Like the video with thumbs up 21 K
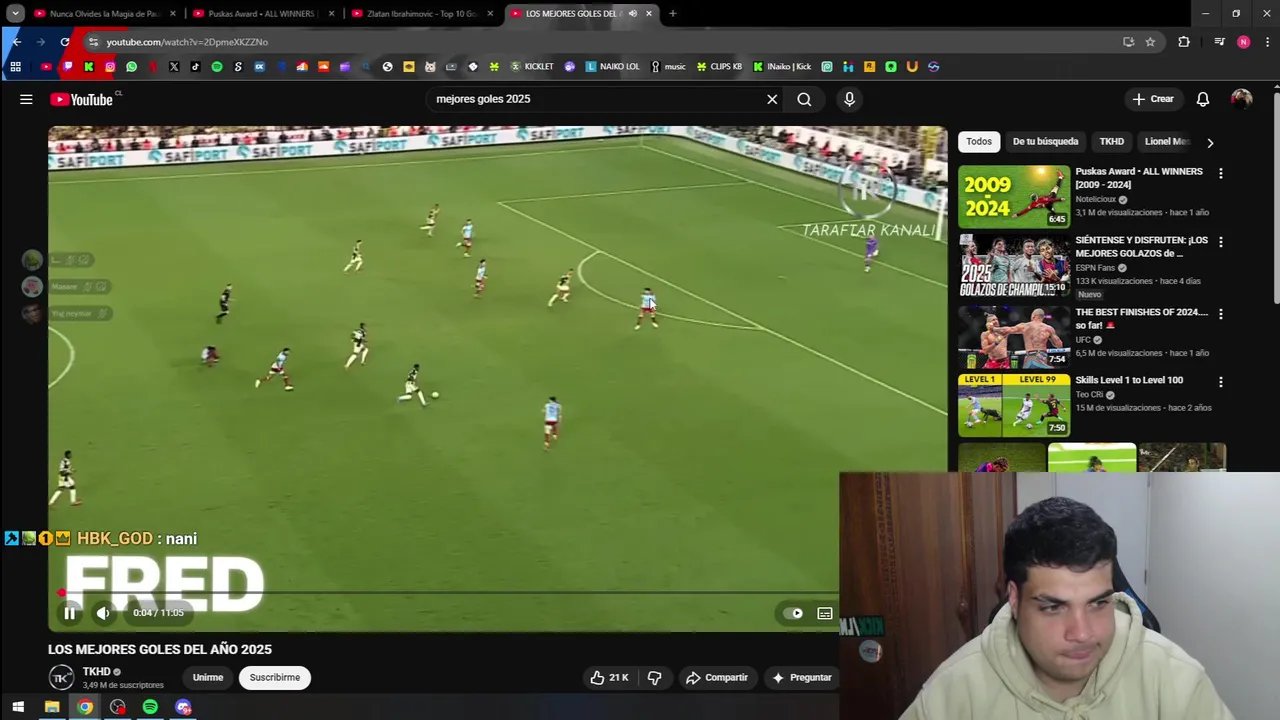 609,678
